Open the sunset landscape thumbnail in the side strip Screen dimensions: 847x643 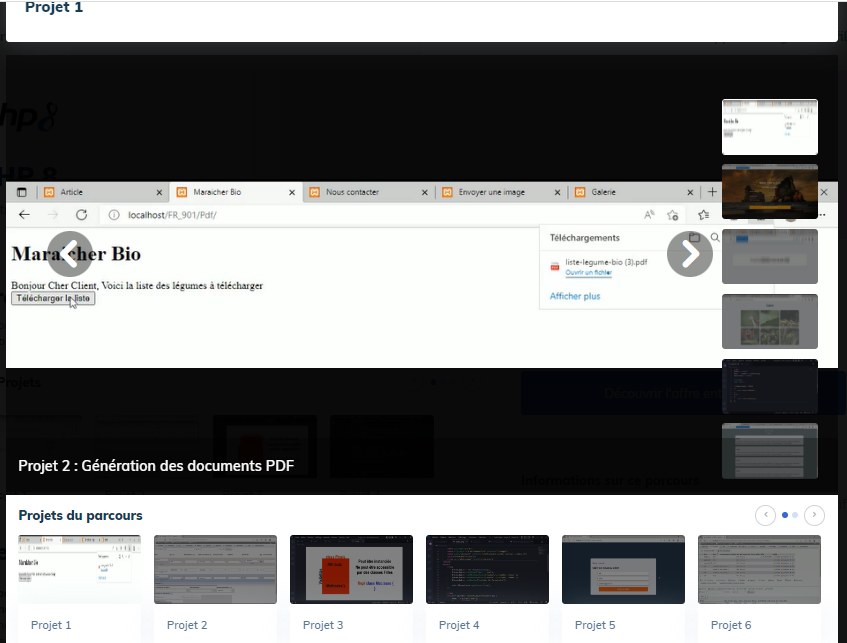tap(770, 191)
